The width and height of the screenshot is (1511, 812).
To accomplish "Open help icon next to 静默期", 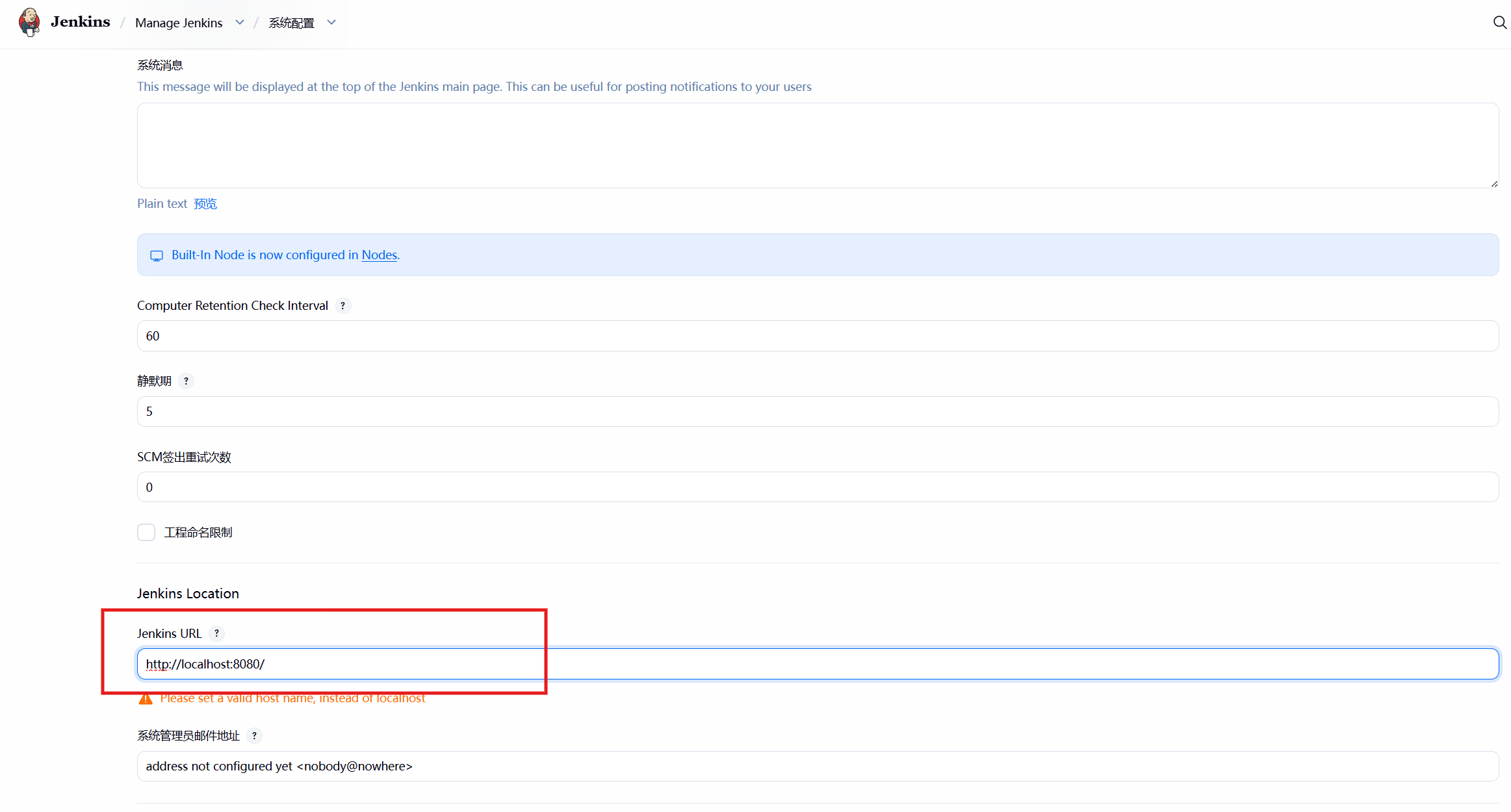I will click(186, 381).
